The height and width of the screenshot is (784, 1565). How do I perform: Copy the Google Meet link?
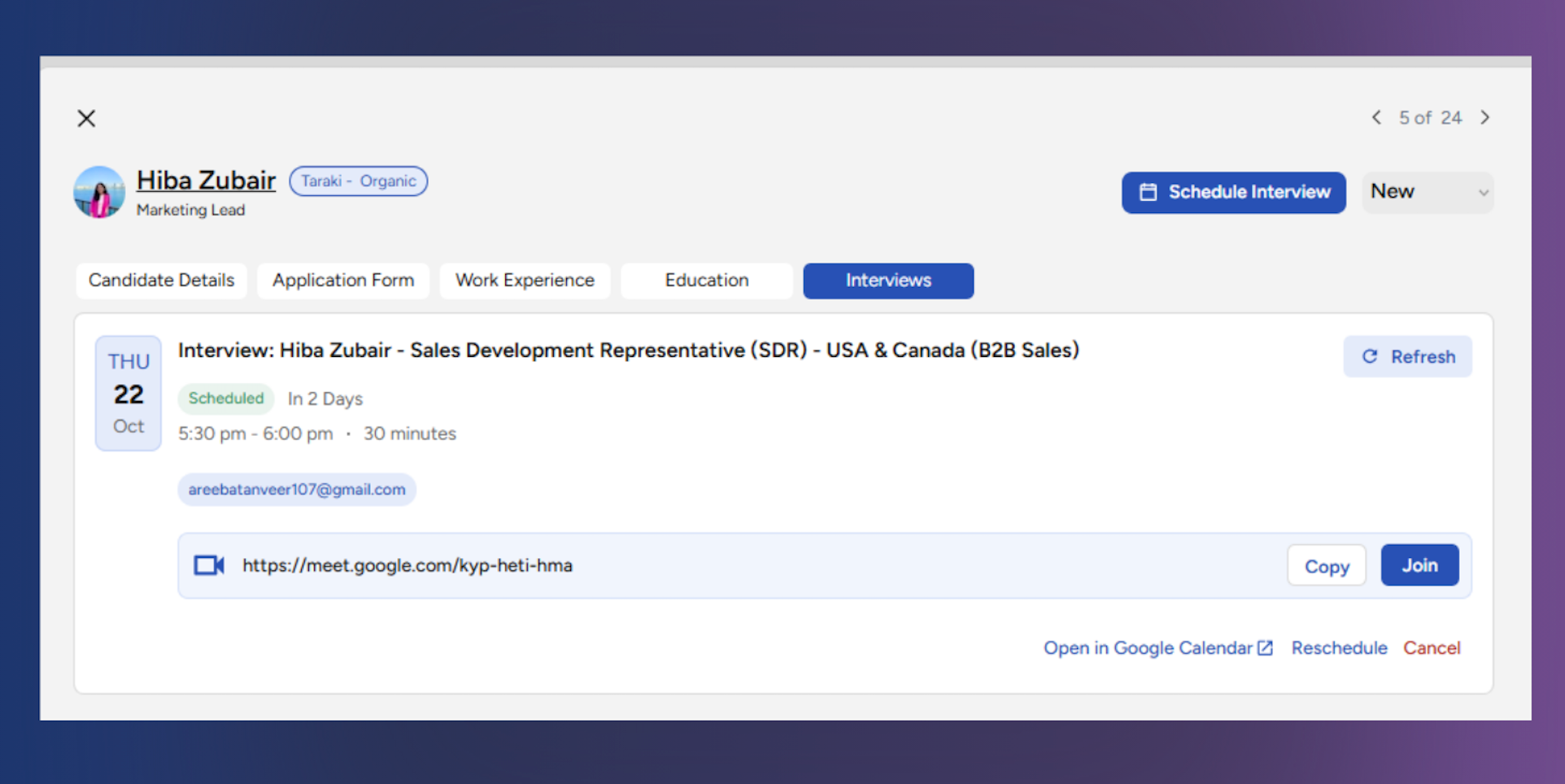coord(1327,565)
